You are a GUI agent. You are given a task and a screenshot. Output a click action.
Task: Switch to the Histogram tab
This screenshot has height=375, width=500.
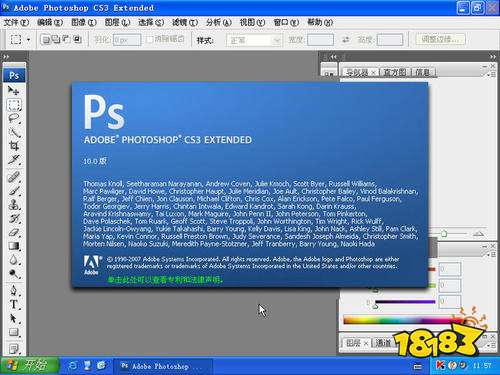394,72
